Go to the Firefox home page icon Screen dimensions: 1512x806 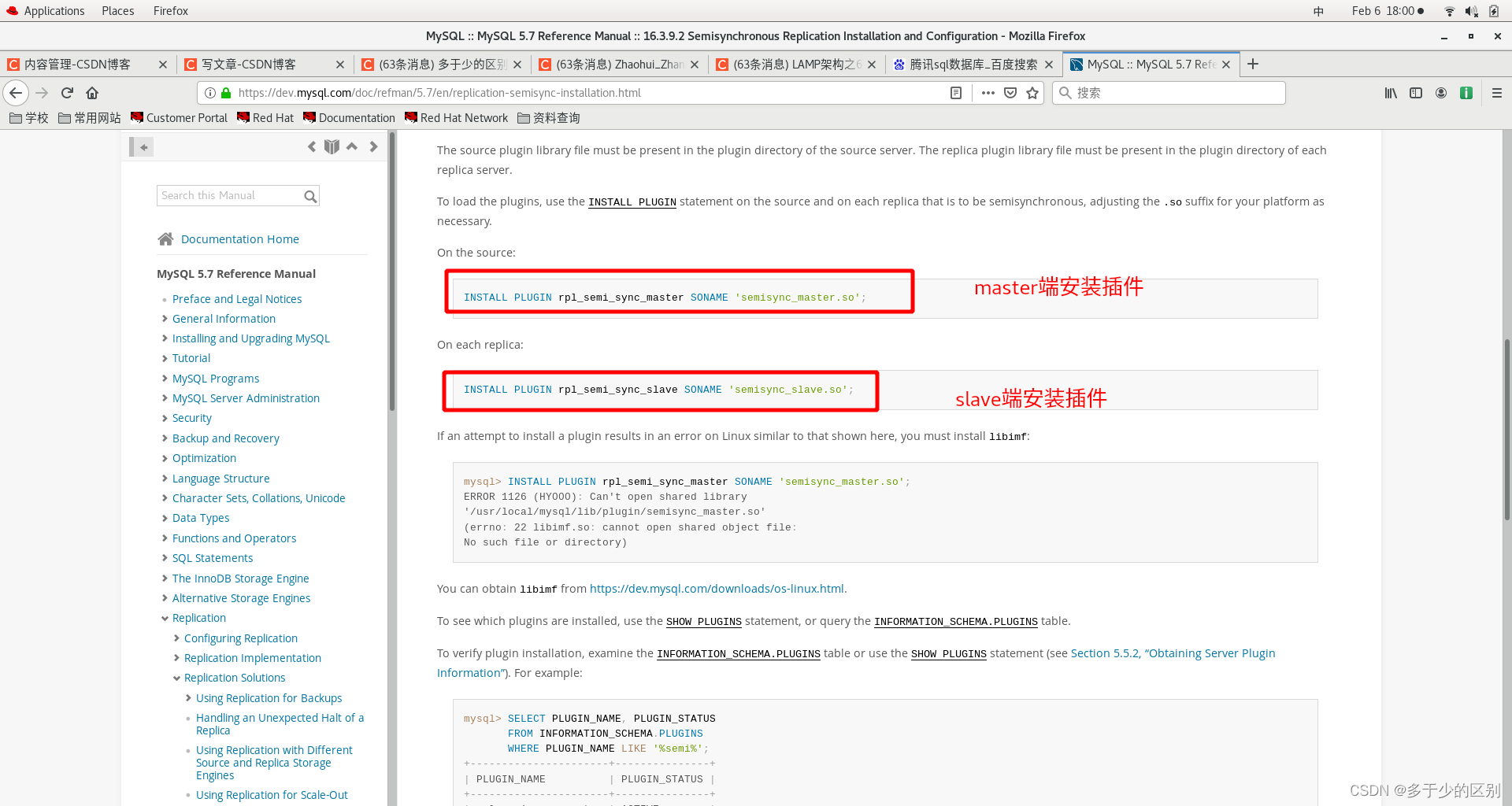tap(92, 93)
